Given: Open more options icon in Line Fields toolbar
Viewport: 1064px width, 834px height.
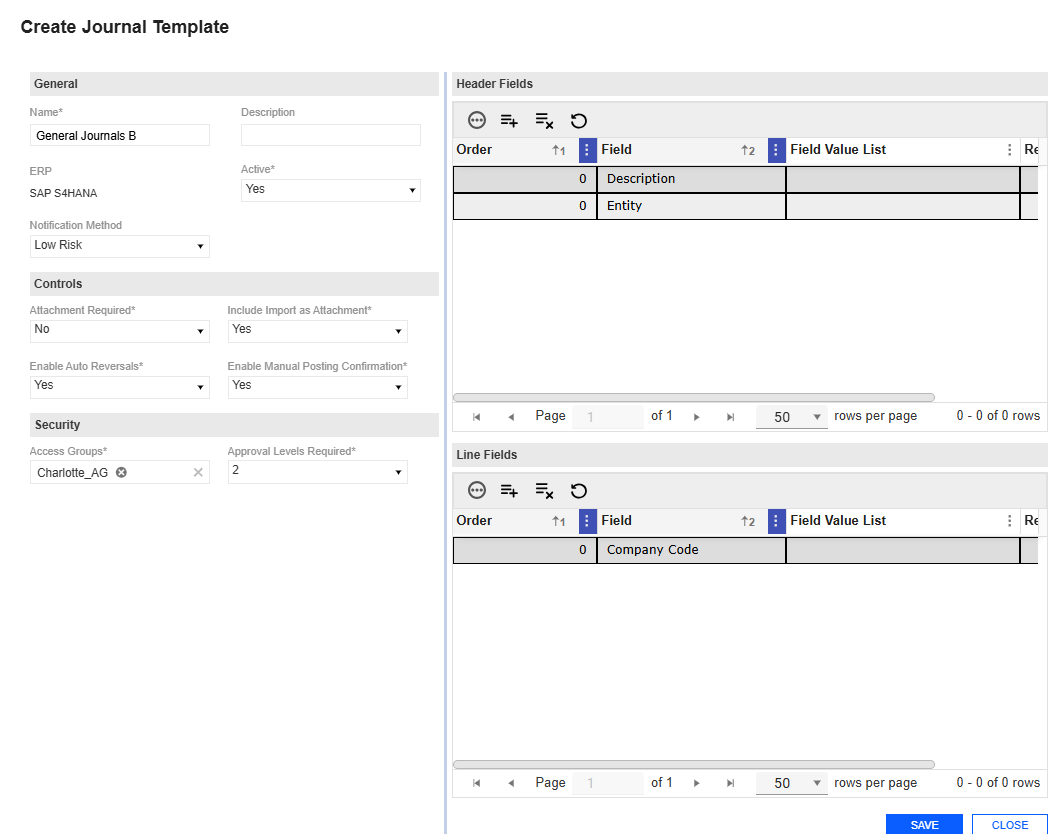Looking at the screenshot, I should coord(477,490).
